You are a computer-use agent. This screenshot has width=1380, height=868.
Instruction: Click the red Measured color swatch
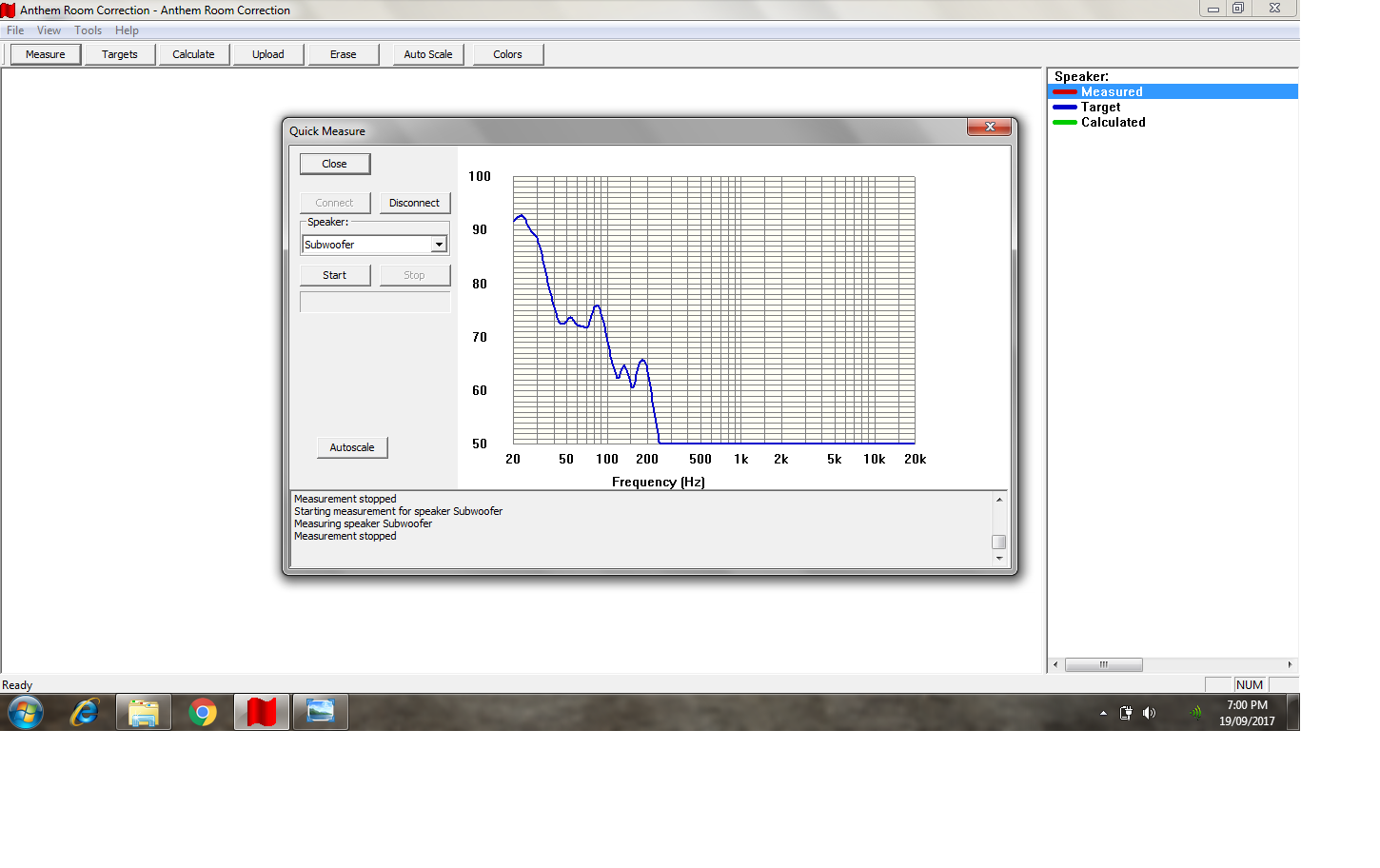tap(1065, 91)
